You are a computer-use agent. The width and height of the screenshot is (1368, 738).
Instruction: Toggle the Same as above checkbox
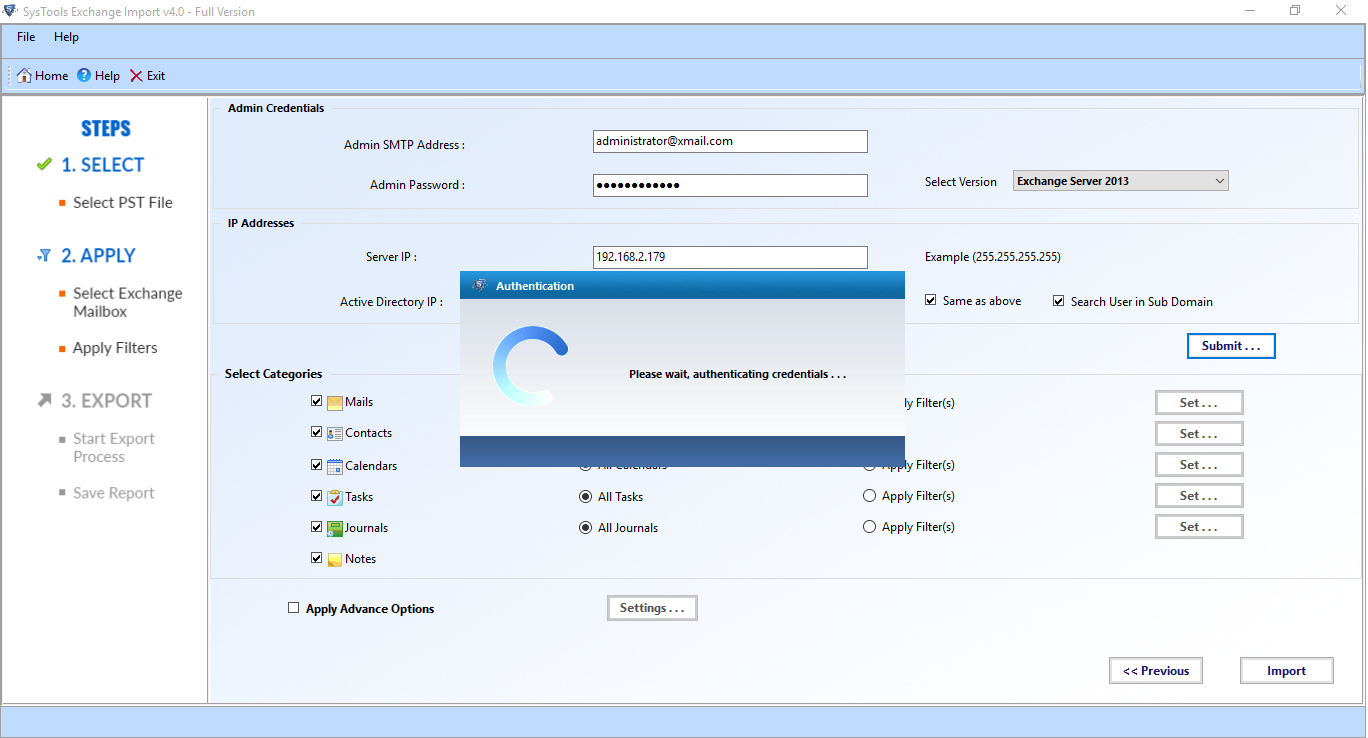[x=931, y=300]
